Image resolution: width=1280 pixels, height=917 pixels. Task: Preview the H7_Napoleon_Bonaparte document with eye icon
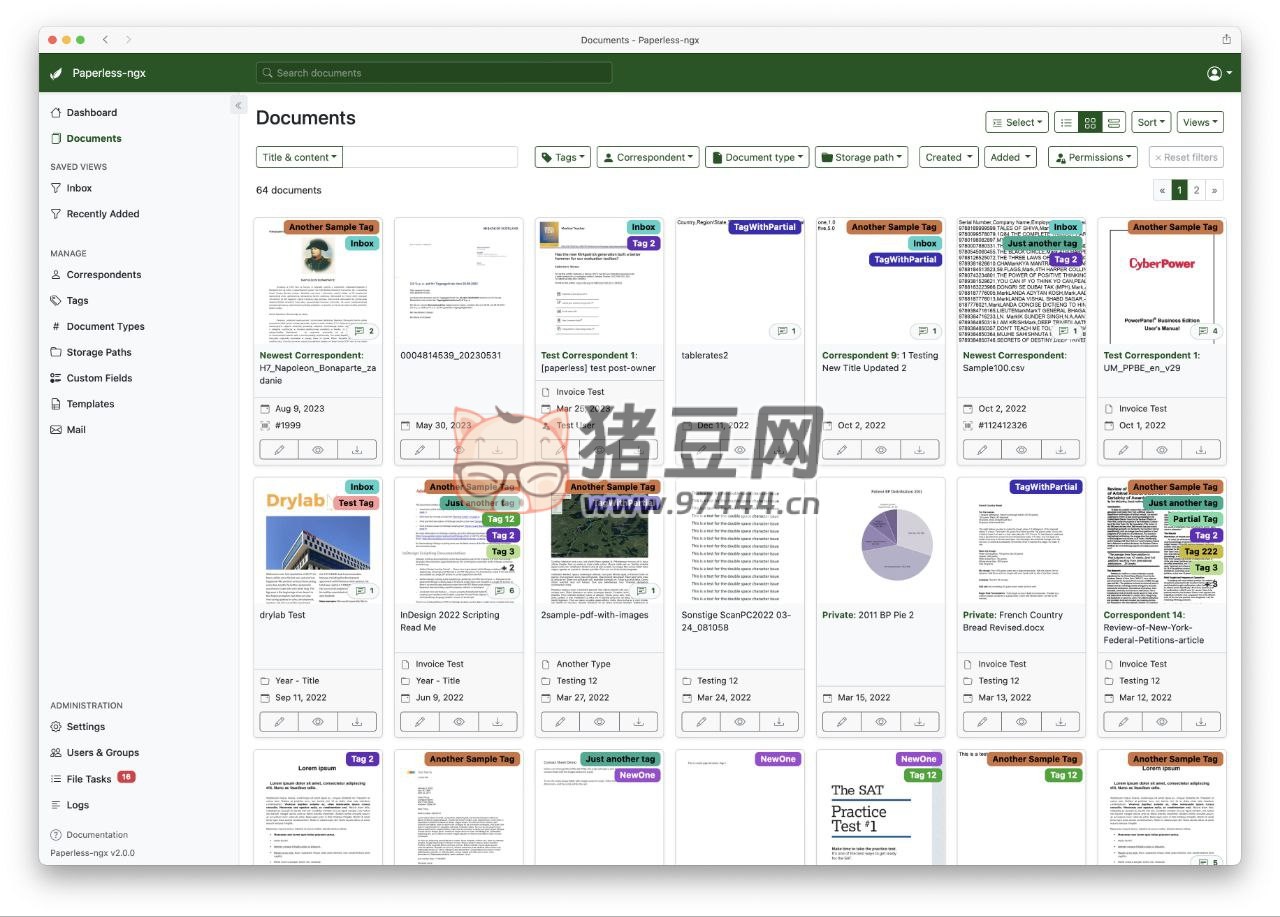(x=318, y=450)
